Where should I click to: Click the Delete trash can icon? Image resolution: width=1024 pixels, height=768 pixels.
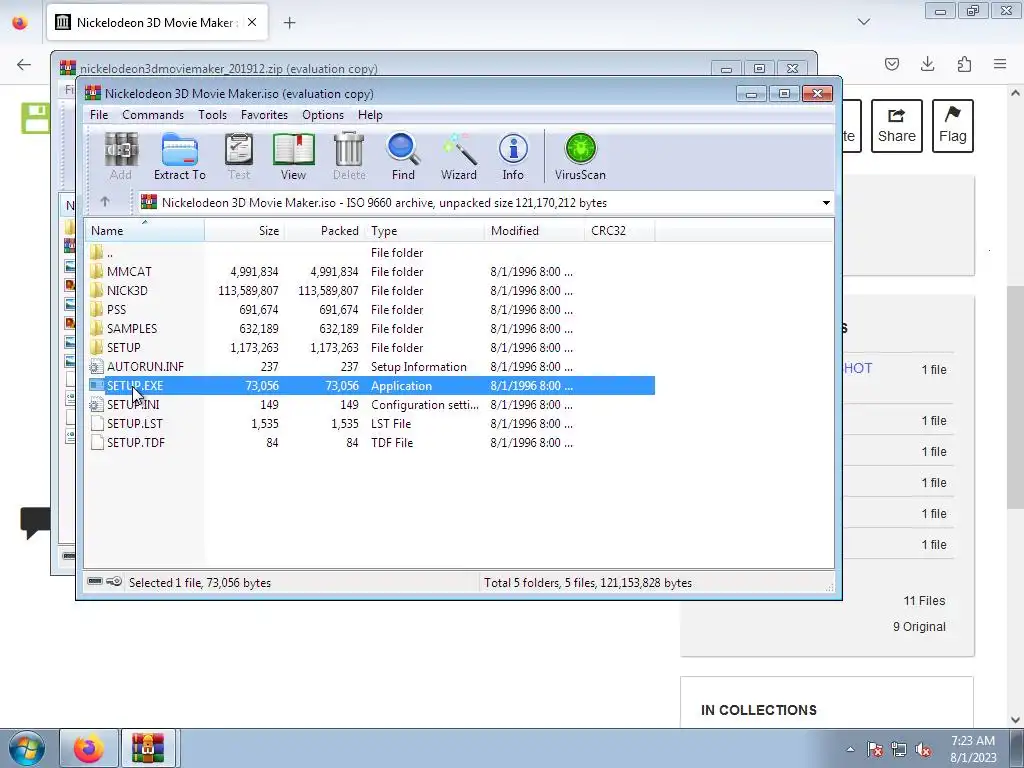coord(349,157)
